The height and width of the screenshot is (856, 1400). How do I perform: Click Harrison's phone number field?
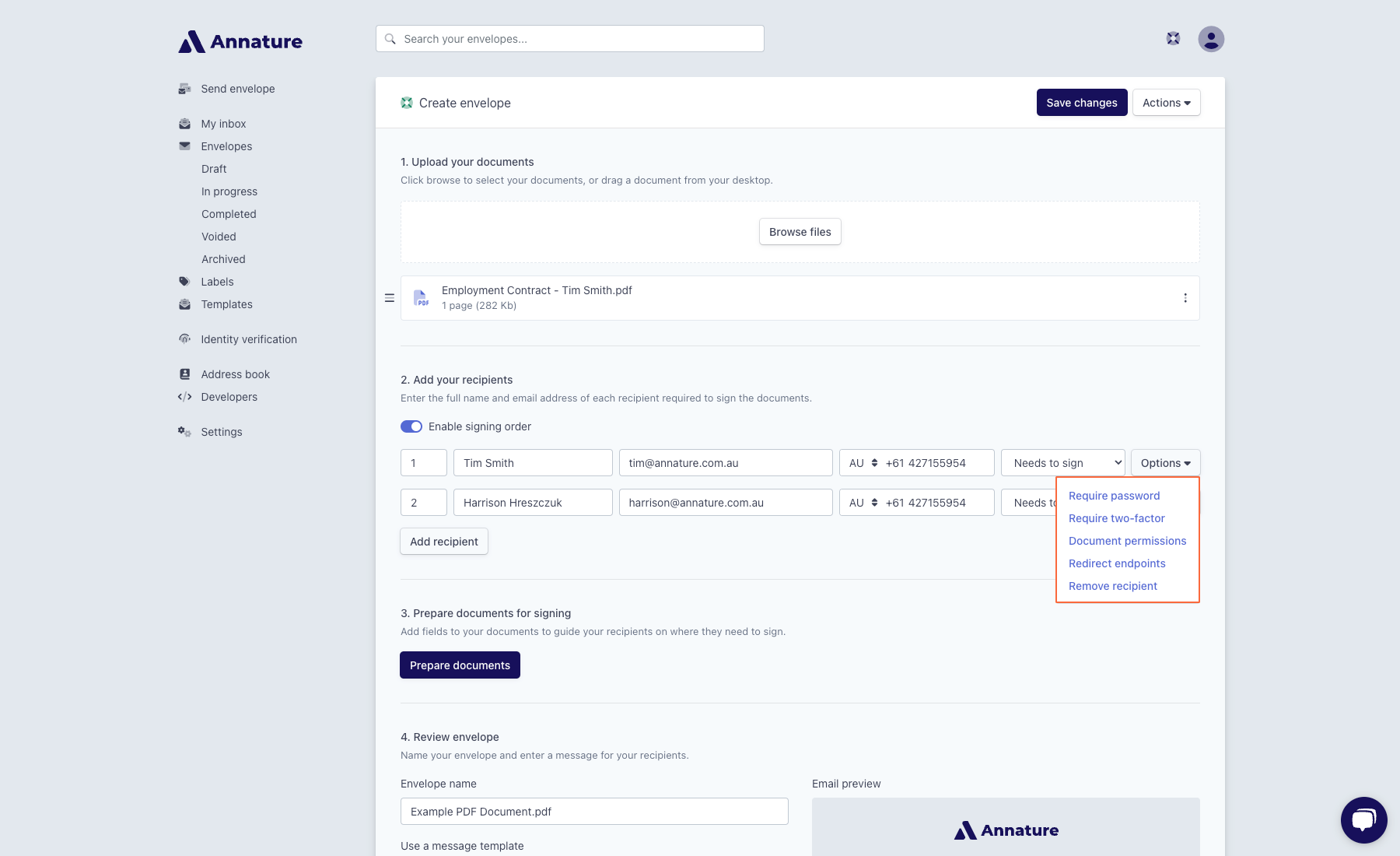coord(937,503)
